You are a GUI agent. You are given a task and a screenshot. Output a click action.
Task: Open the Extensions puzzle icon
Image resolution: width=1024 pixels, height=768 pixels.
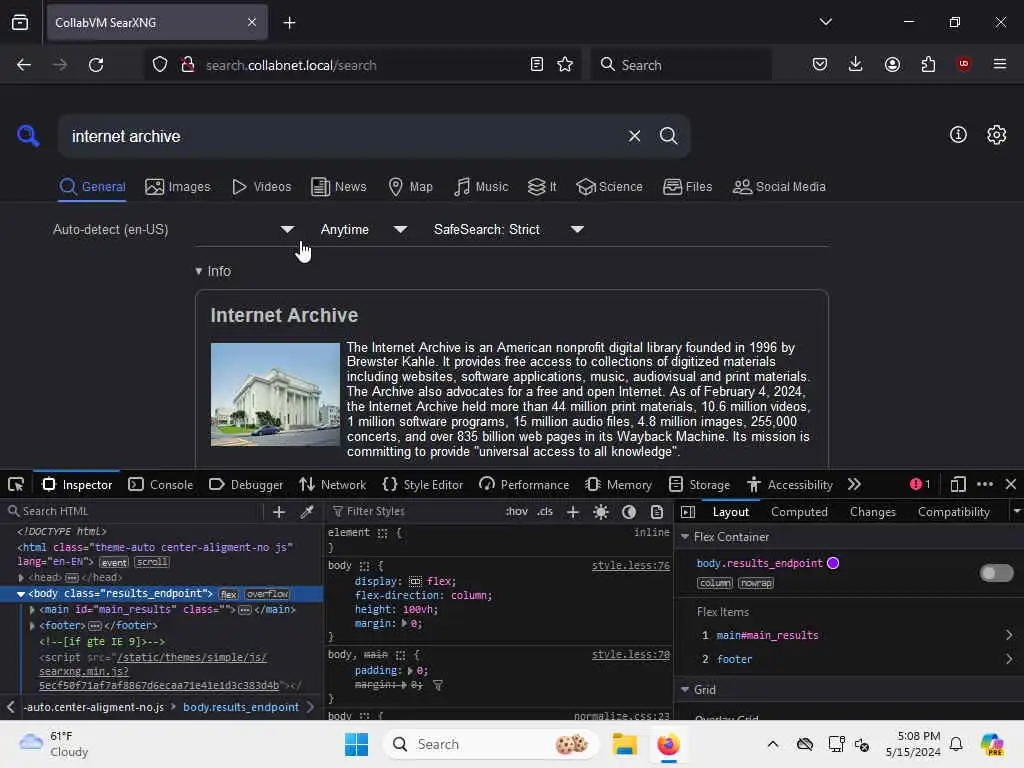(x=928, y=64)
